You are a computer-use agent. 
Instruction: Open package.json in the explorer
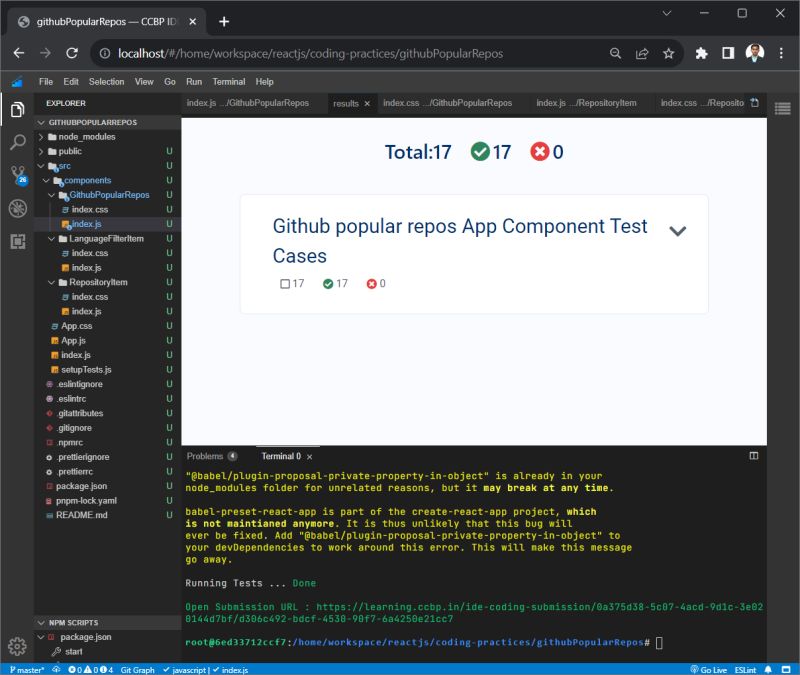[82, 486]
